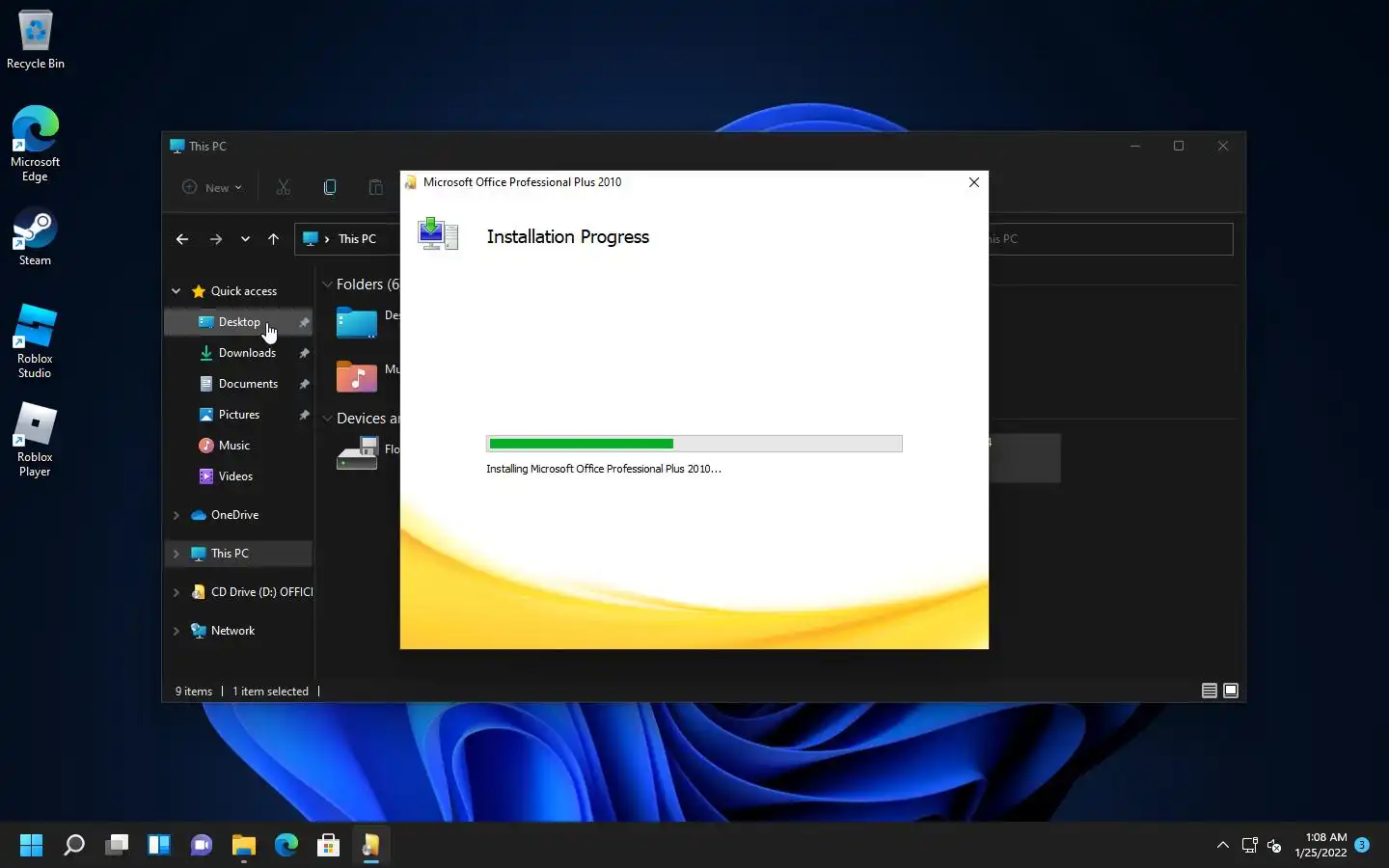Select the Floppy drive icon under Devices
This screenshot has width=1389, height=868.
[x=357, y=453]
